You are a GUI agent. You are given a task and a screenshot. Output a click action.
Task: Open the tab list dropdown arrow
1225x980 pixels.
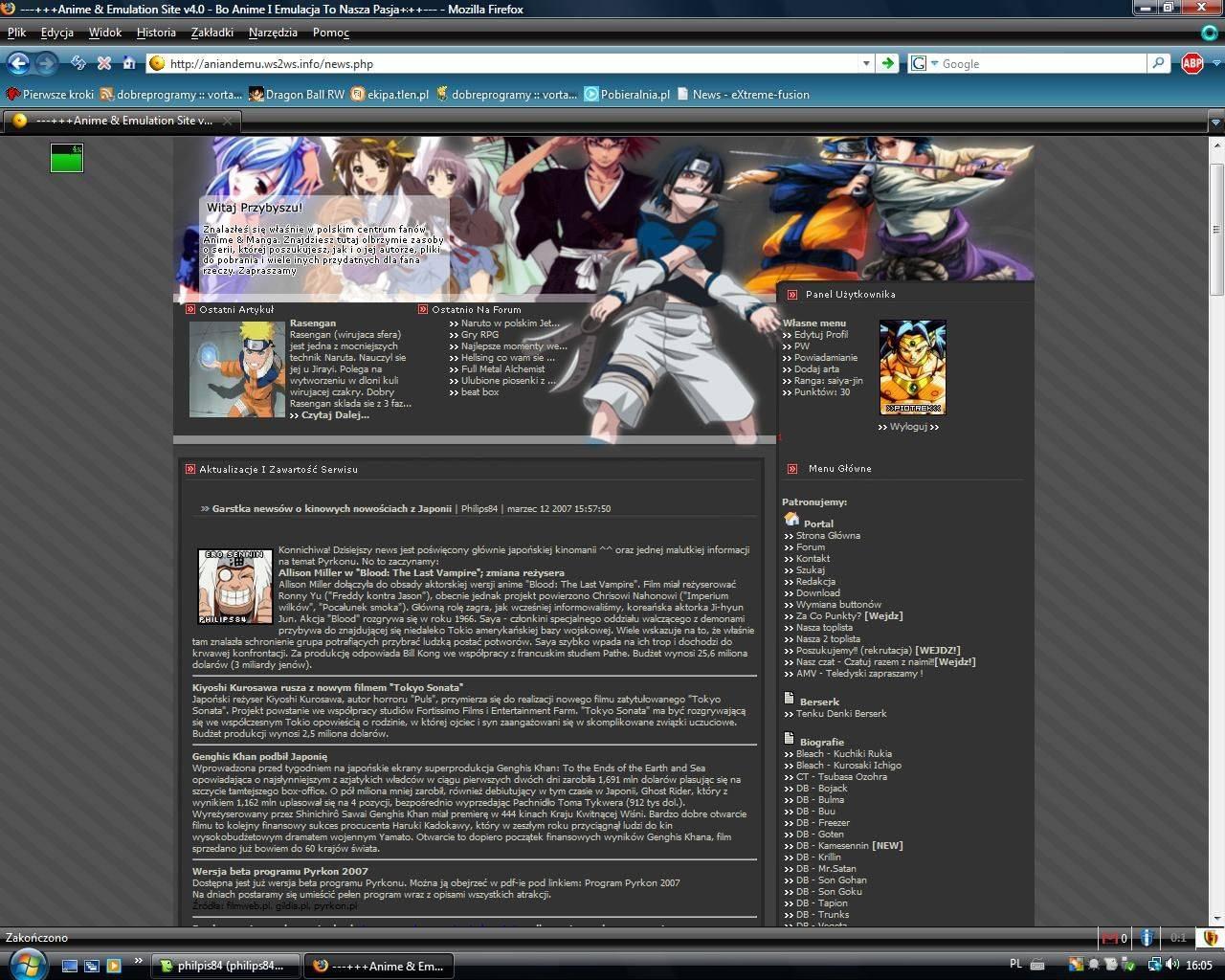1215,122
